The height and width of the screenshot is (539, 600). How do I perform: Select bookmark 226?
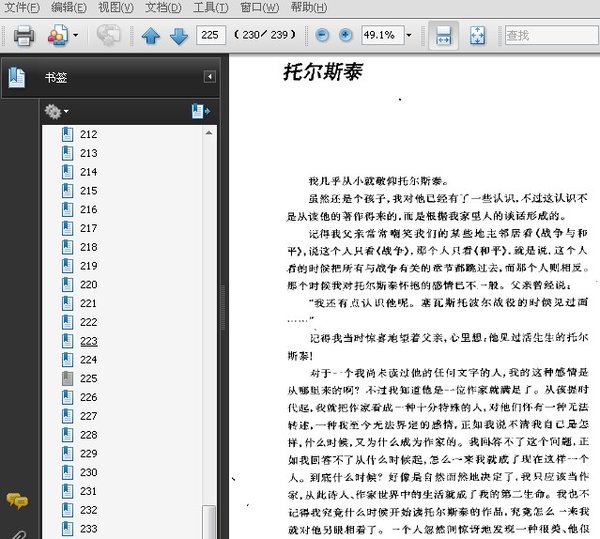click(x=89, y=397)
